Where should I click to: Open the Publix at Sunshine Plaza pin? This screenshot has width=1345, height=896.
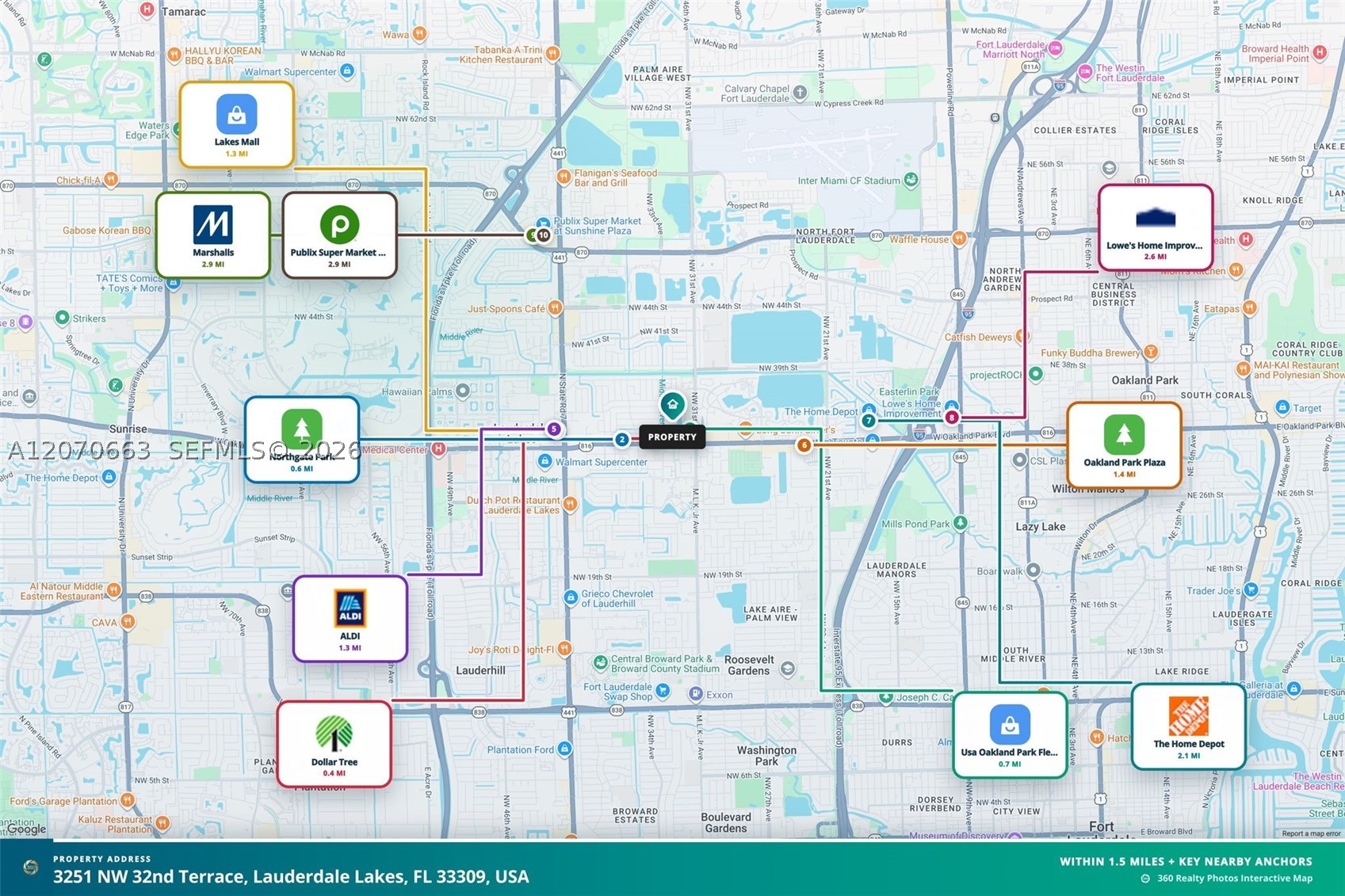543,224
